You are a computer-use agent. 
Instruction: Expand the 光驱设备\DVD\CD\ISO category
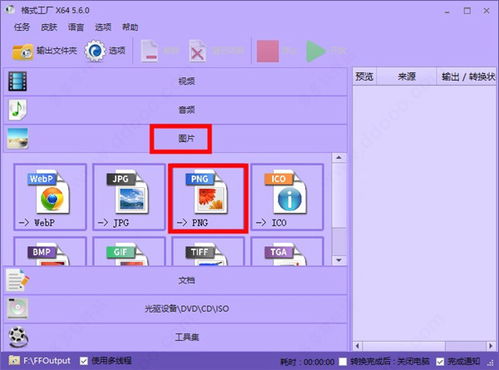pyautogui.click(x=175, y=309)
